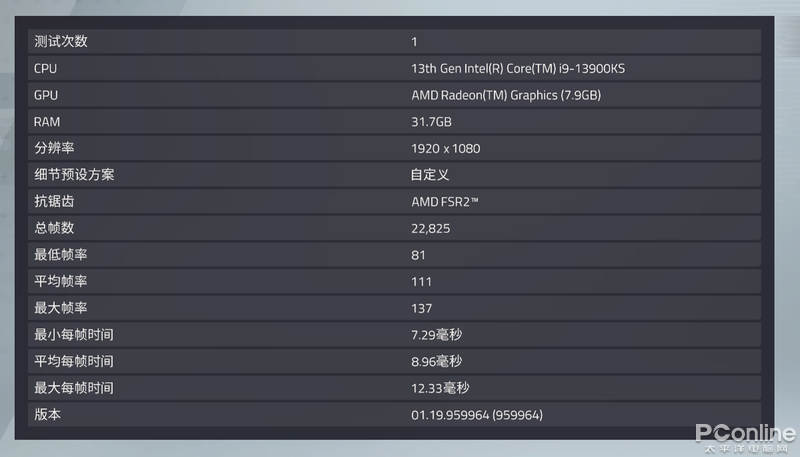Click the 总帧数 label
This screenshot has width=800, height=457.
(x=54, y=228)
